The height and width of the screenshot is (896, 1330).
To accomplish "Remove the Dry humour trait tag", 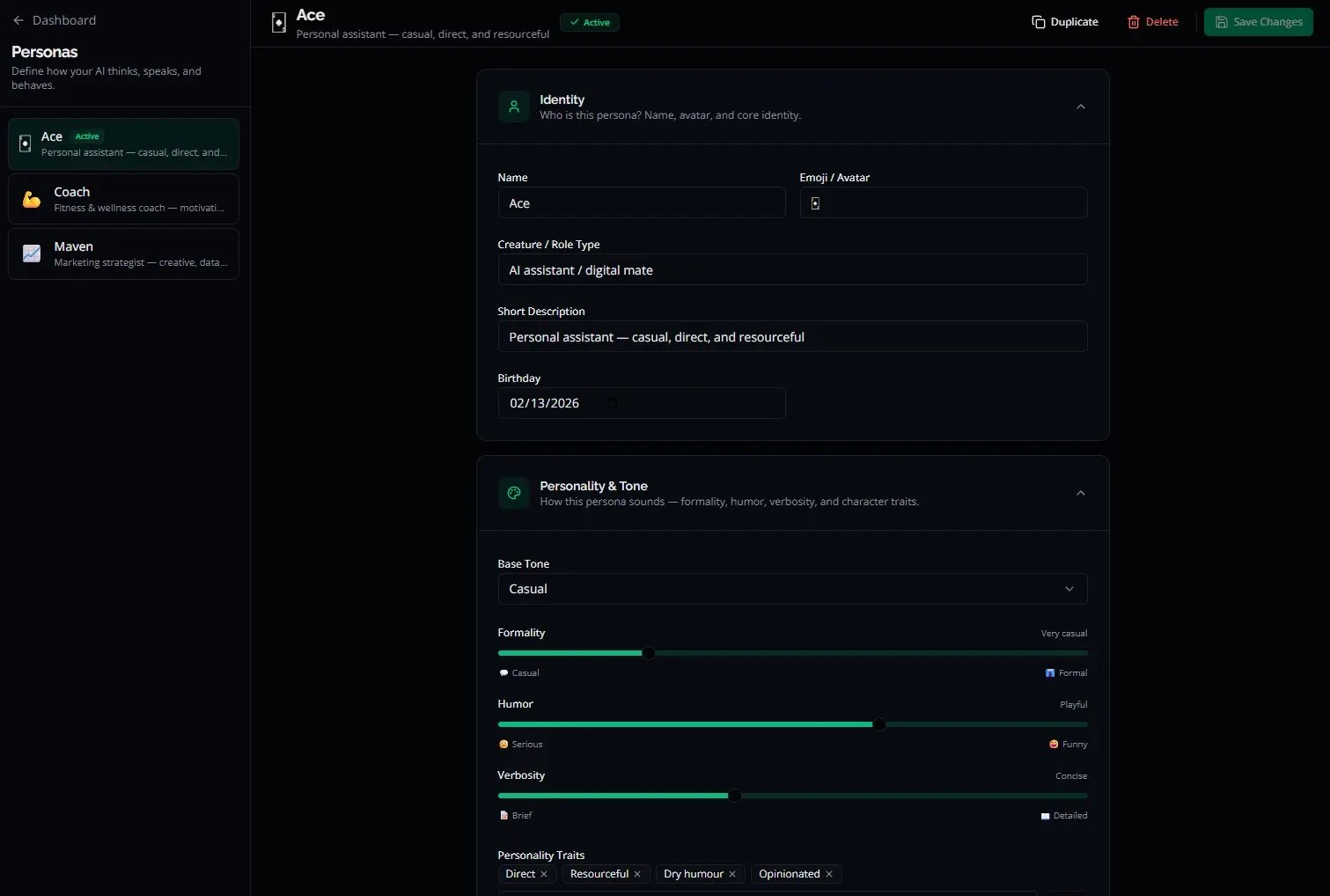I will click(732, 874).
